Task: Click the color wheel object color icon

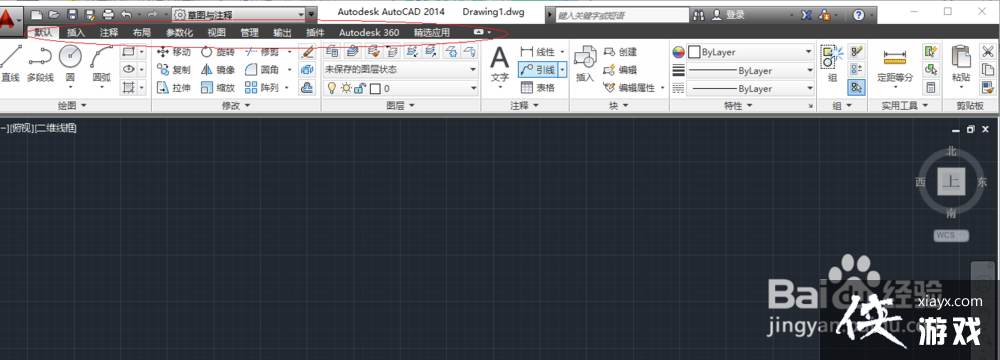Action: point(678,52)
